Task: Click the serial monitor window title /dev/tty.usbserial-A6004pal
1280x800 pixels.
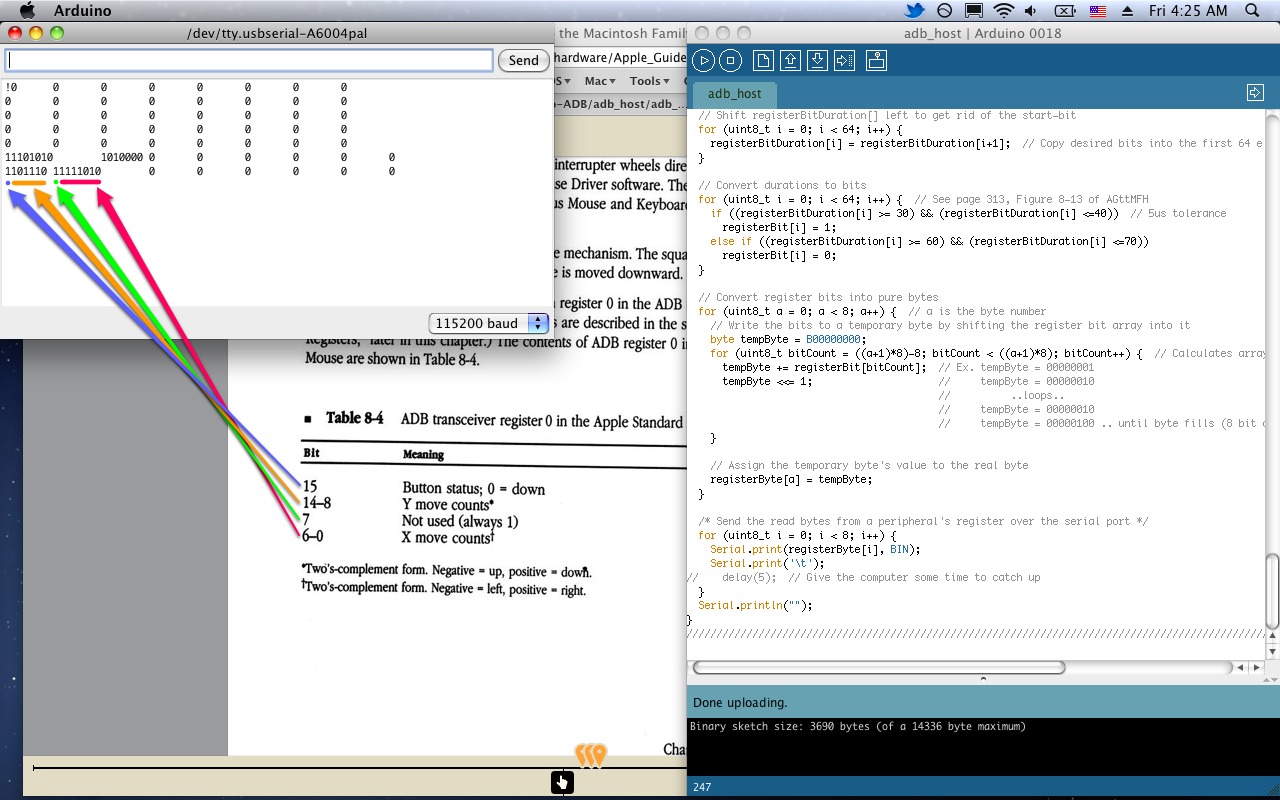Action: (x=277, y=33)
